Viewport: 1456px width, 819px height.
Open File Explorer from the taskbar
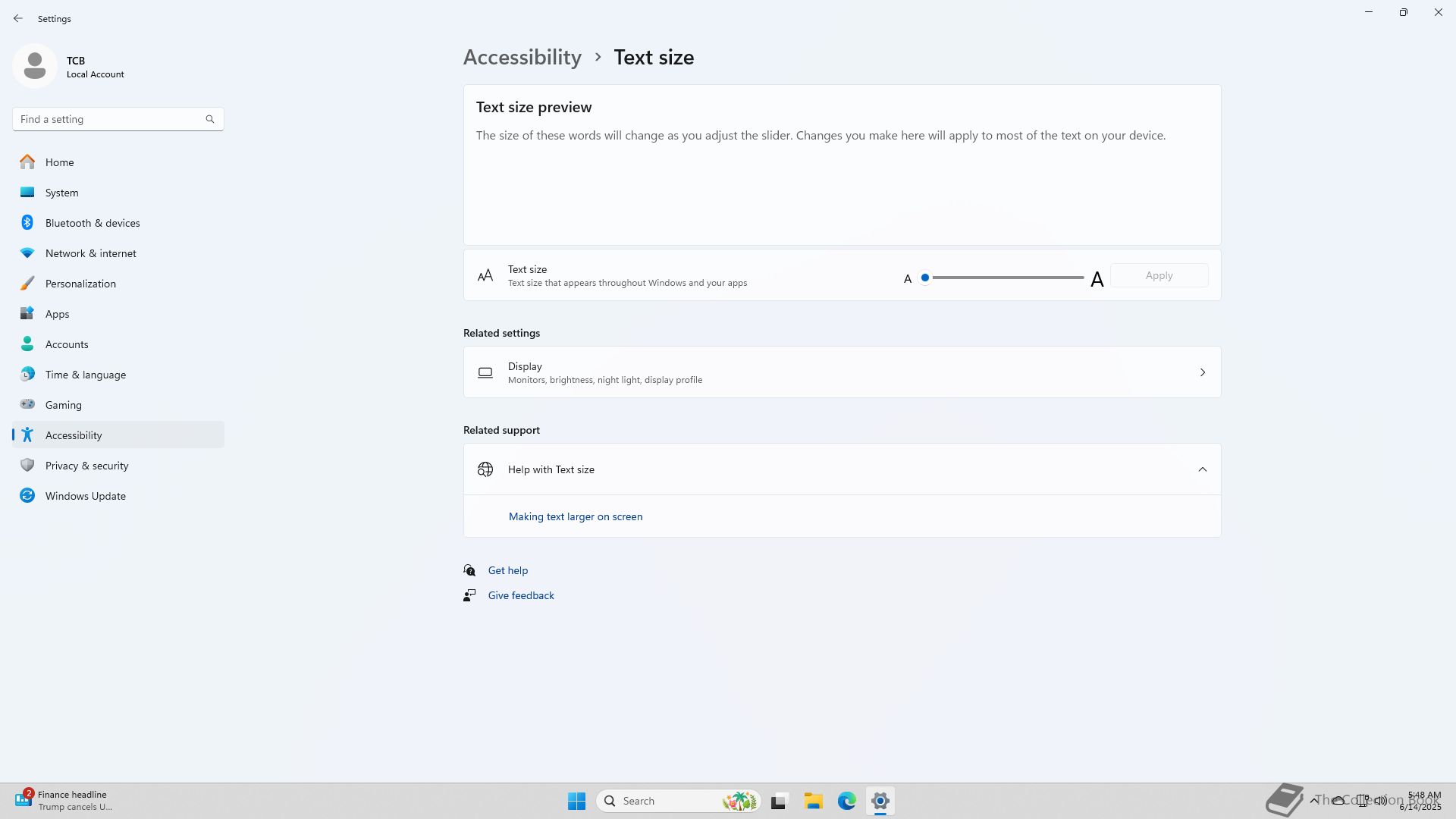(x=813, y=801)
